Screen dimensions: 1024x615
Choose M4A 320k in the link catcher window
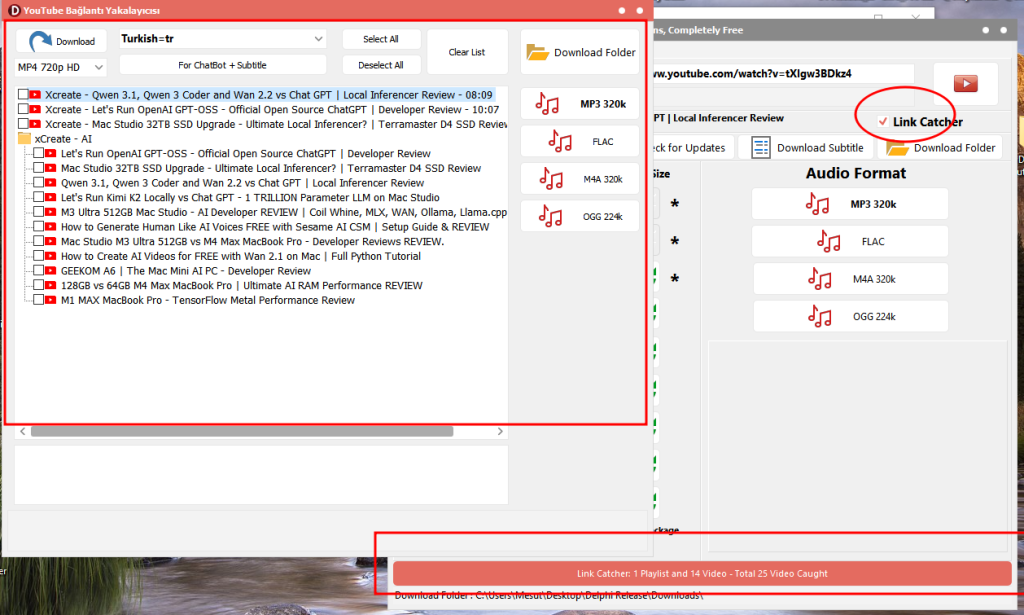click(x=580, y=179)
